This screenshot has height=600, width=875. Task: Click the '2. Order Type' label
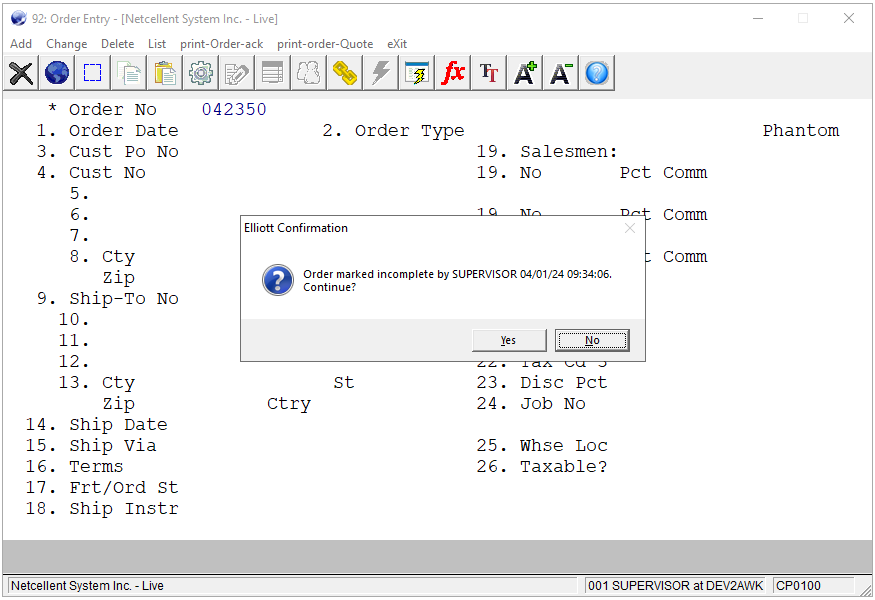[393, 131]
